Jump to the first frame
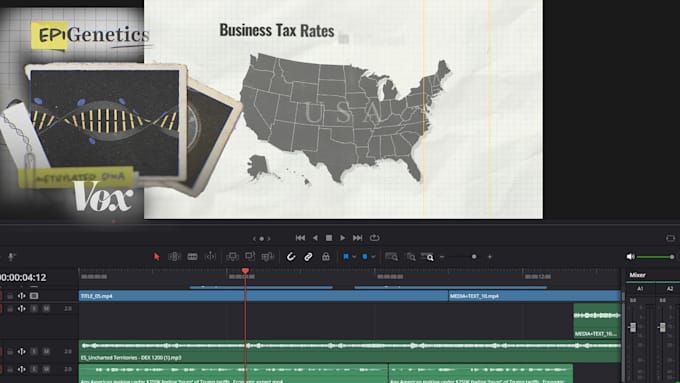This screenshot has width=680, height=383. coord(300,238)
